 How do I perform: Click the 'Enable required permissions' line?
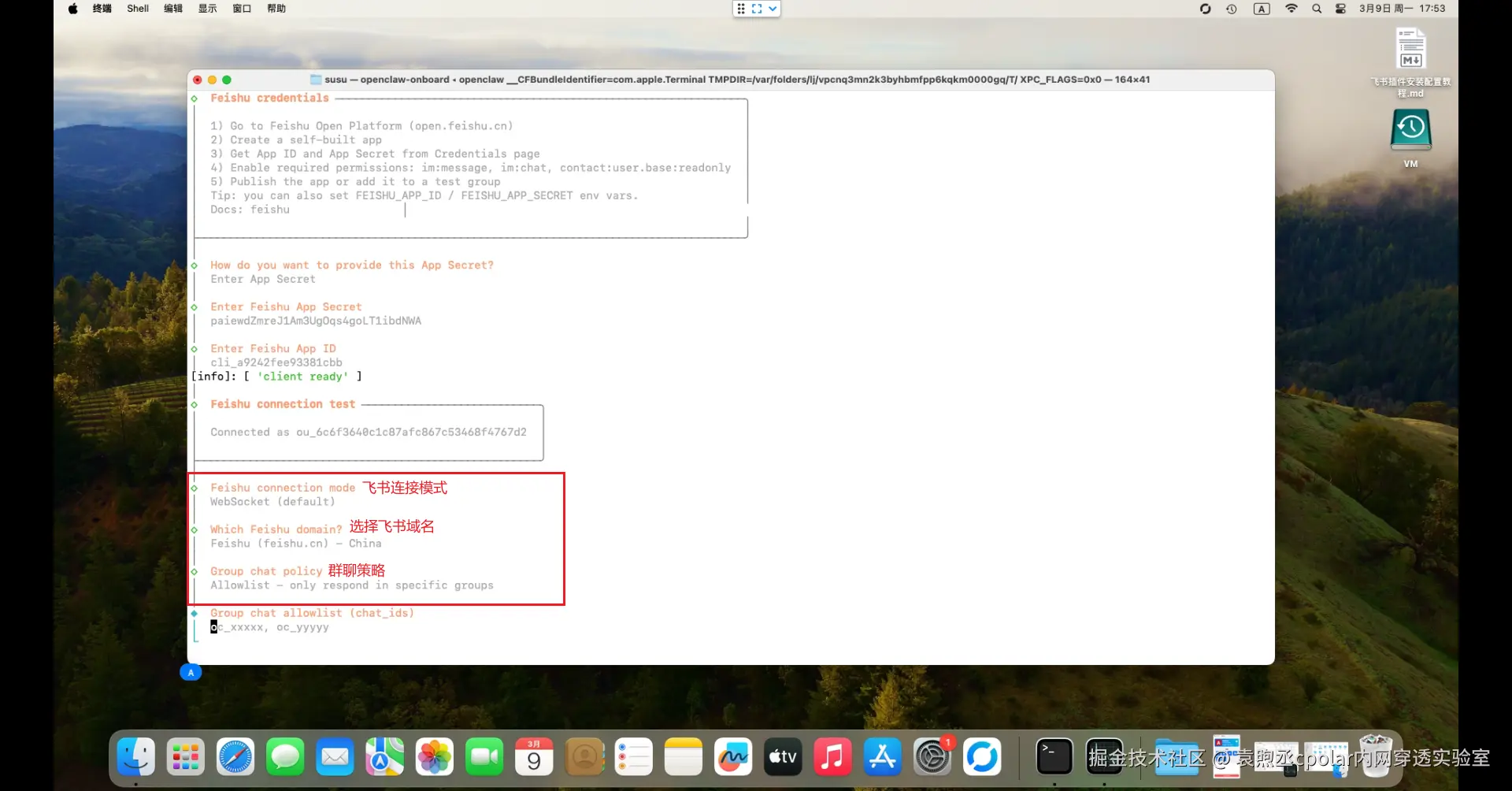point(470,168)
